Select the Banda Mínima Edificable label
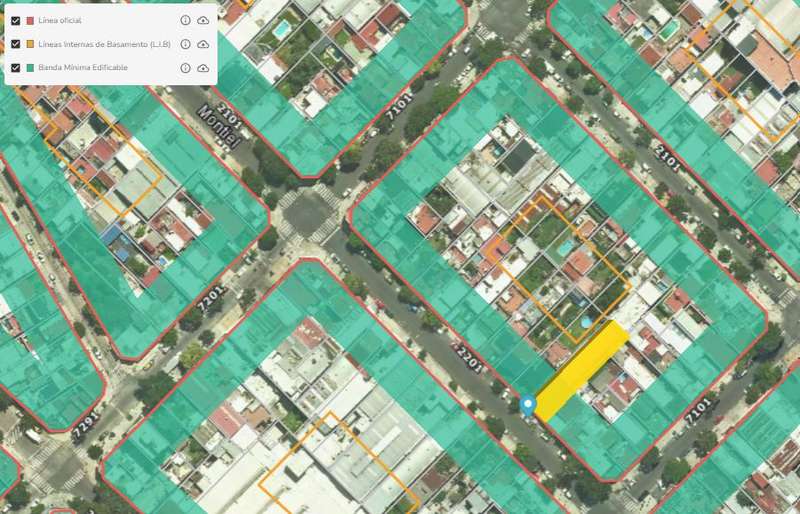Screen dimensions: 800x514 pos(82,68)
